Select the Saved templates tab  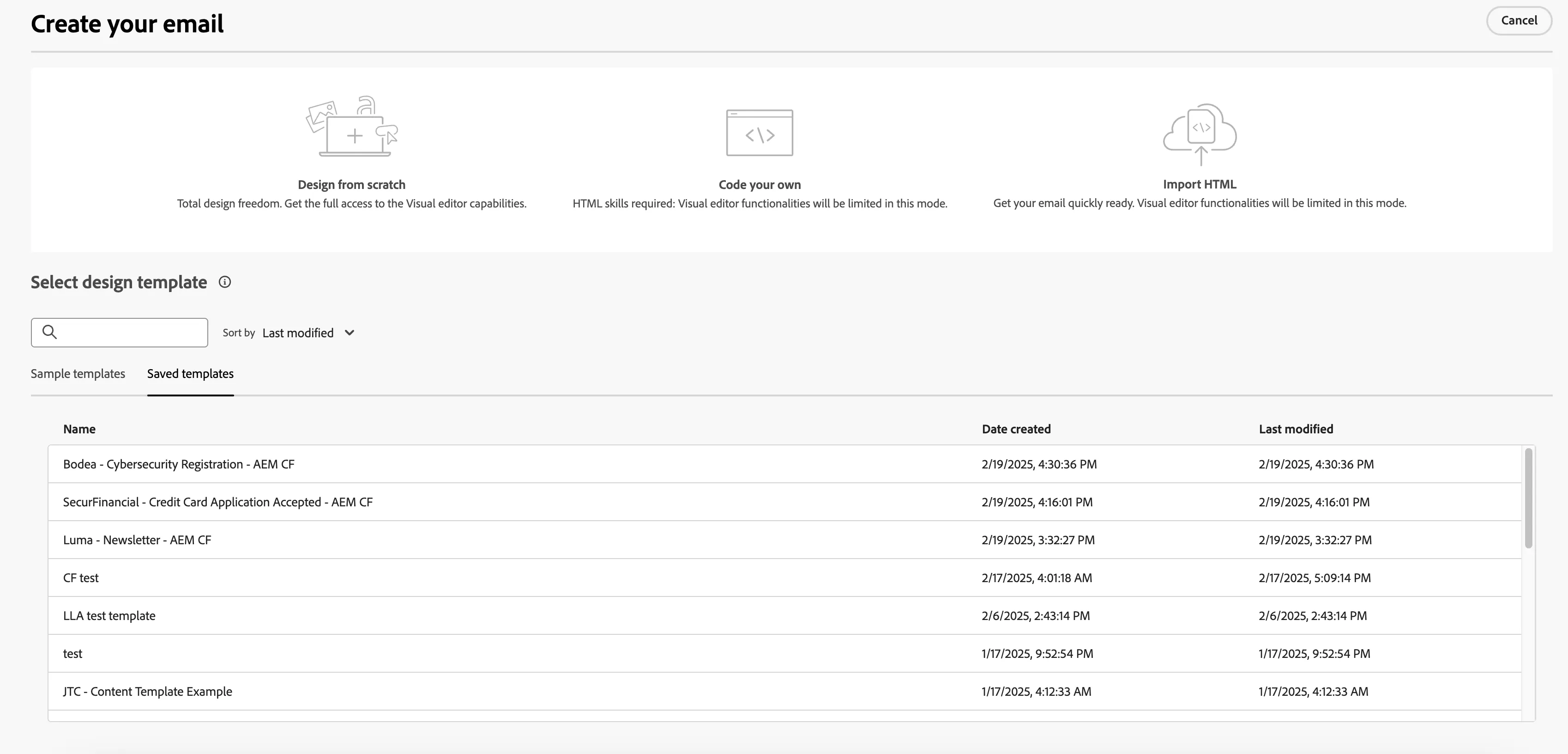pos(191,373)
